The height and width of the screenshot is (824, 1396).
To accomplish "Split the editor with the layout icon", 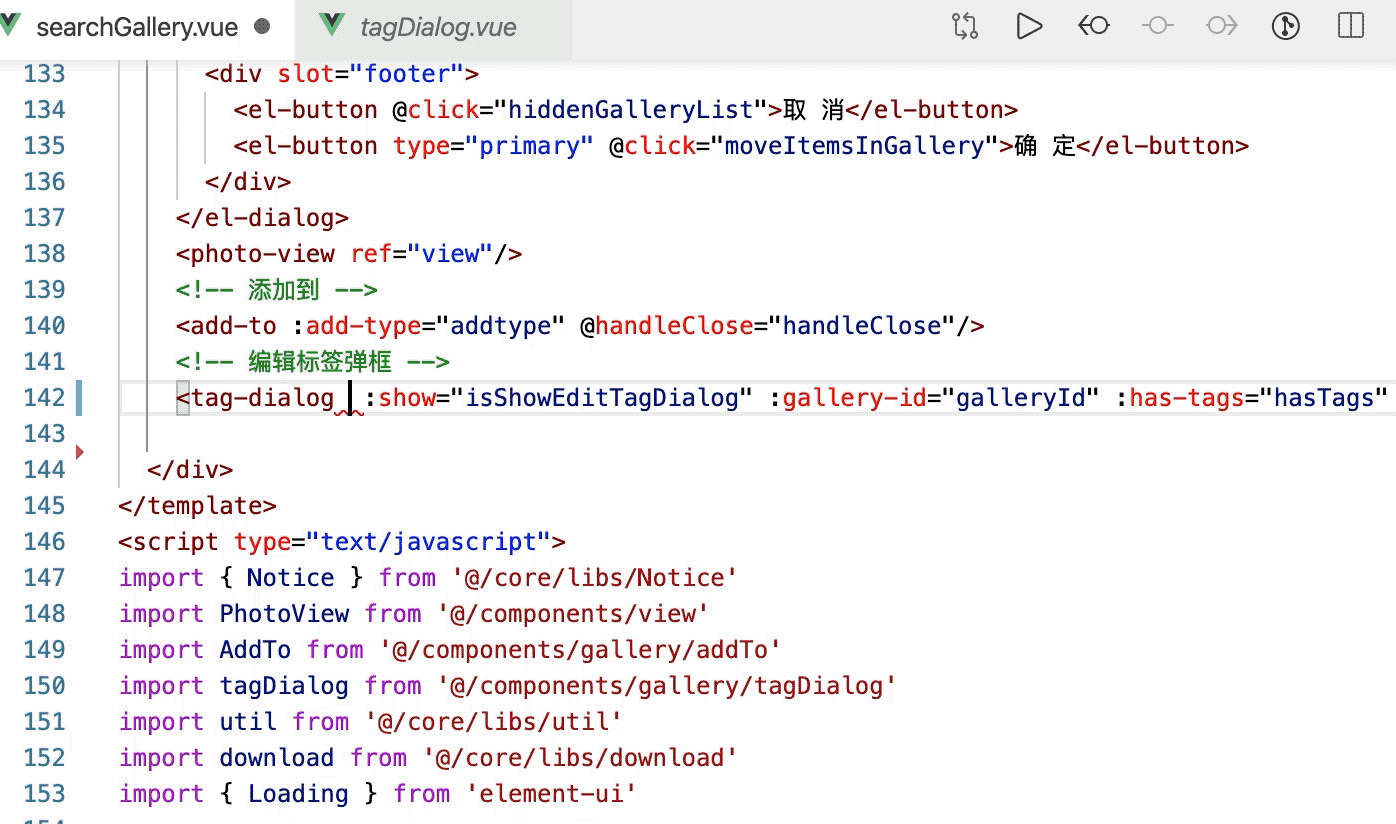I will pyautogui.click(x=1350, y=26).
